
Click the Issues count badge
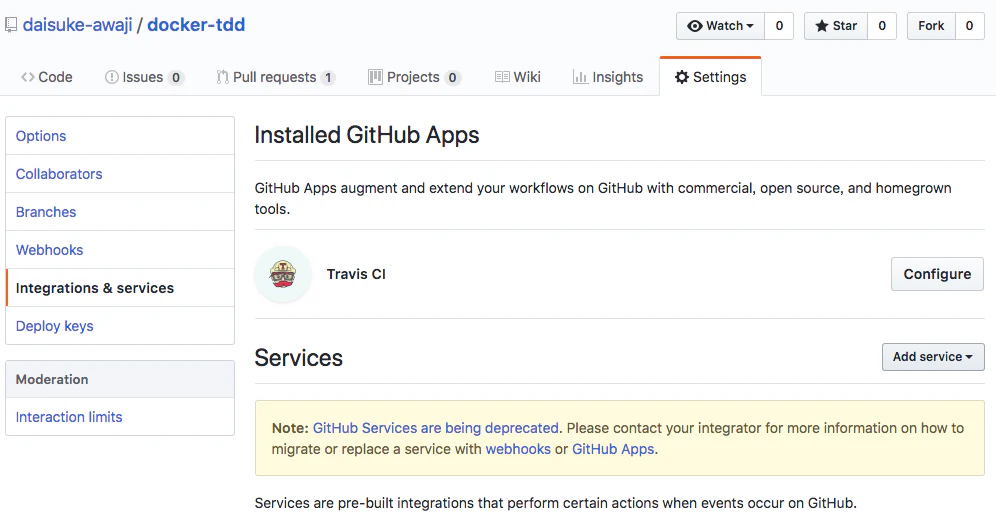click(176, 78)
